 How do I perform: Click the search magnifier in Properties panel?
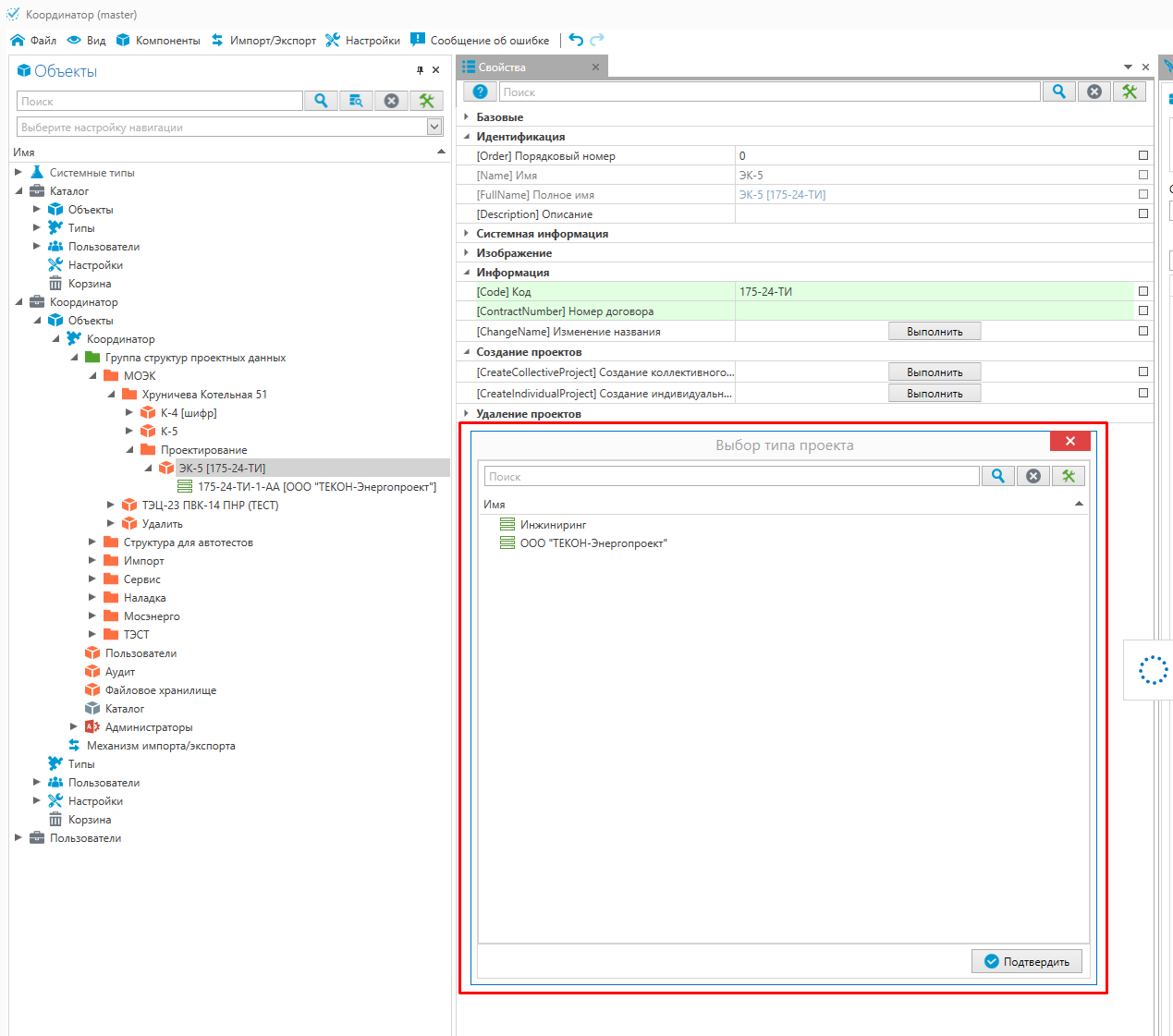pyautogui.click(x=1058, y=91)
